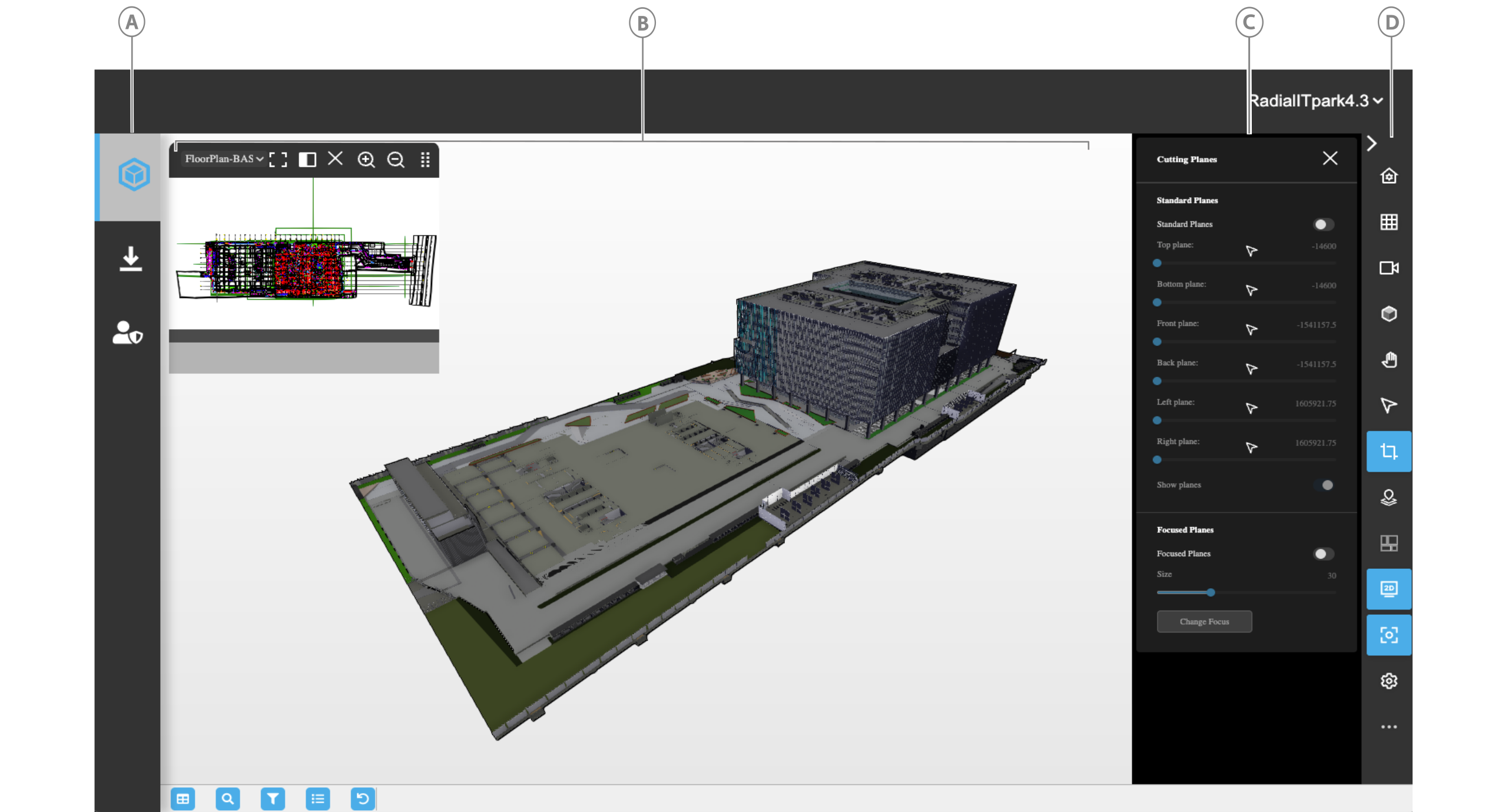The image size is (1495, 812).
Task: Click the Change Focus button
Action: 1204,621
